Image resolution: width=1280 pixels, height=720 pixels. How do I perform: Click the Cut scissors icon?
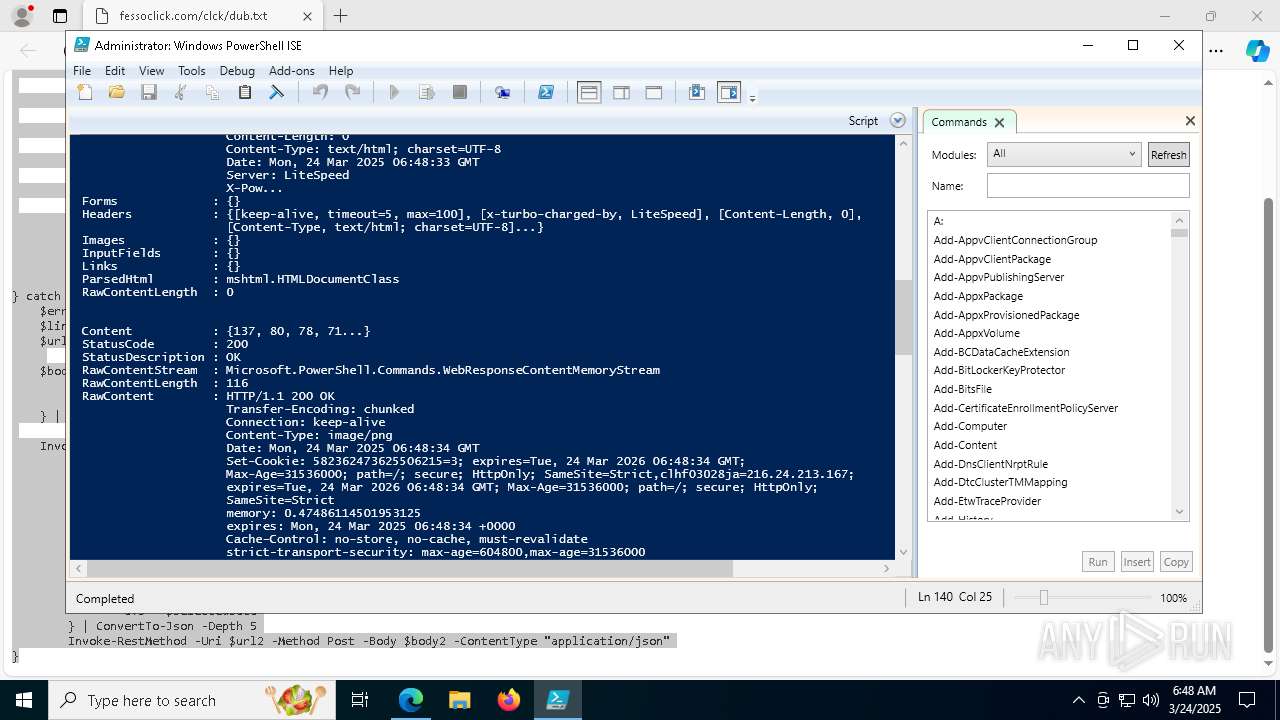pos(181,92)
